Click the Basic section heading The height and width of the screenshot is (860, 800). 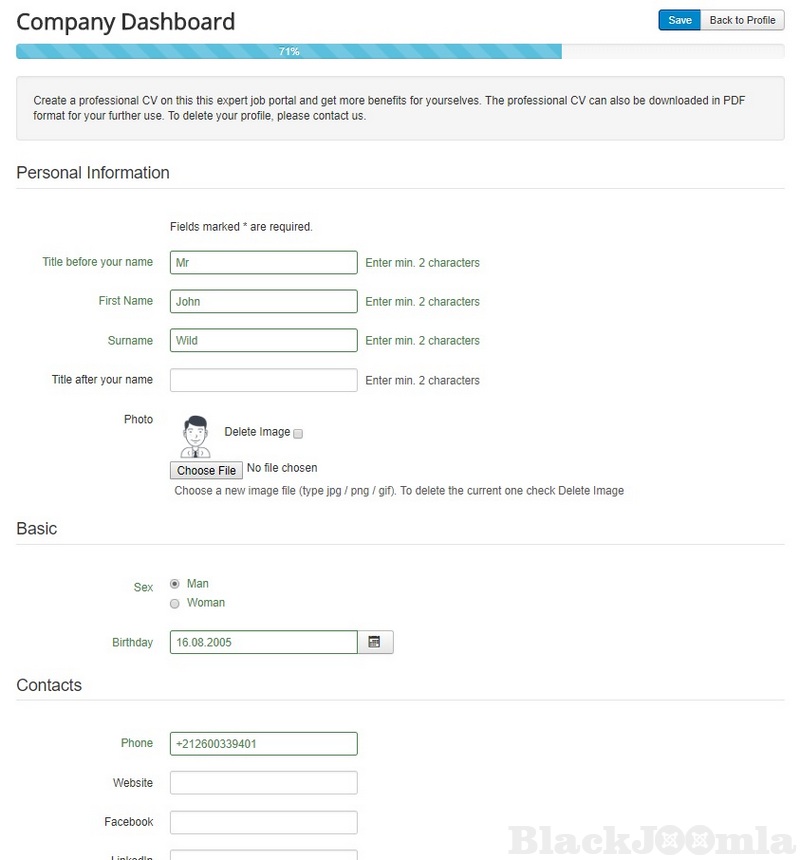pos(37,529)
